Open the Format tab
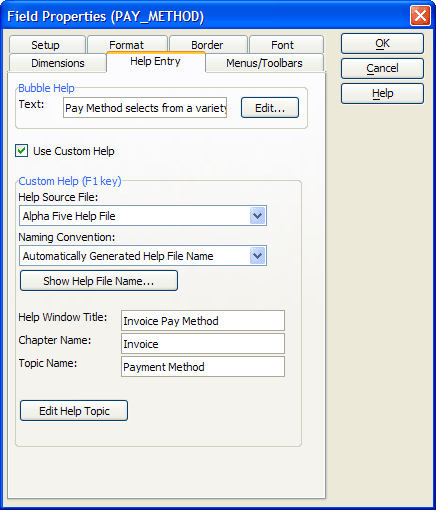Image resolution: width=436 pixels, height=510 pixels. coord(127,45)
